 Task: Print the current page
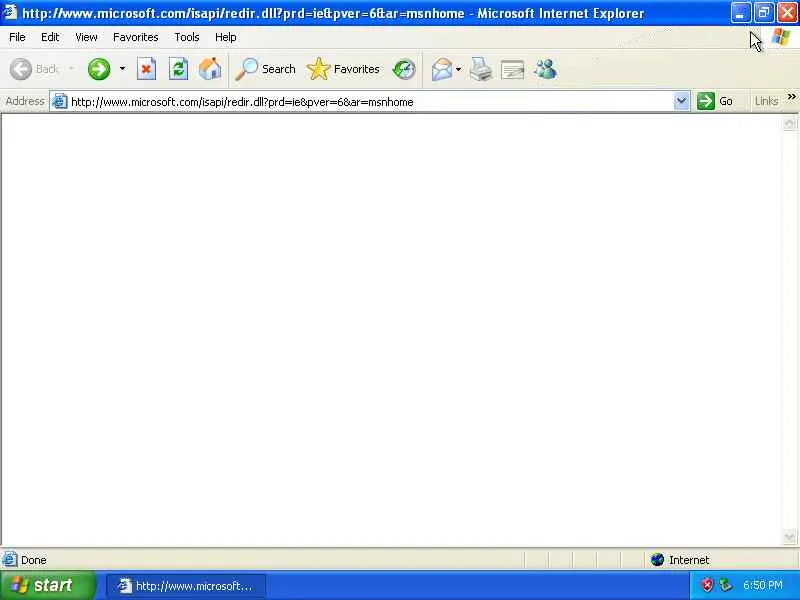click(481, 69)
